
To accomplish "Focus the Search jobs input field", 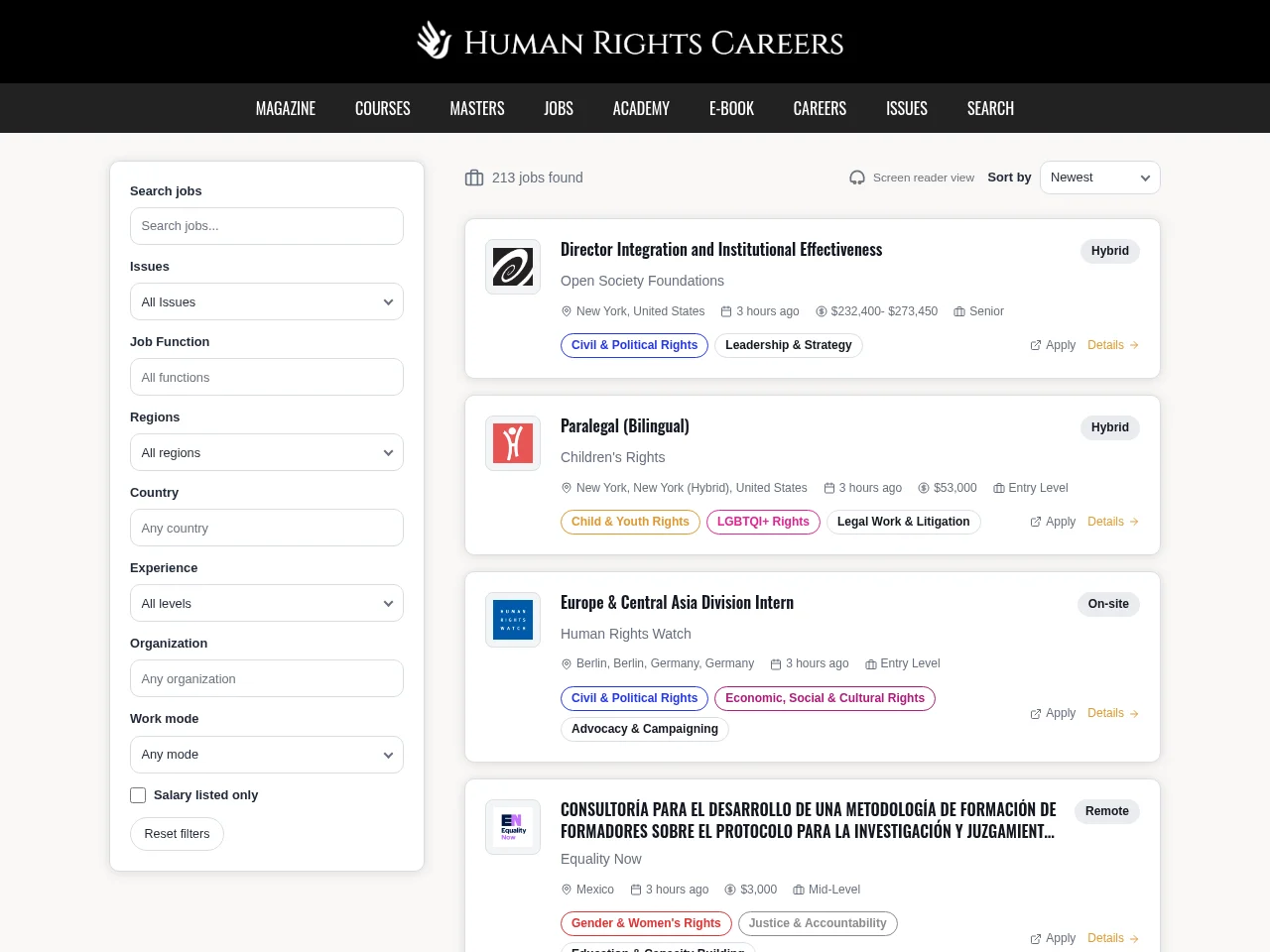I will click(267, 226).
